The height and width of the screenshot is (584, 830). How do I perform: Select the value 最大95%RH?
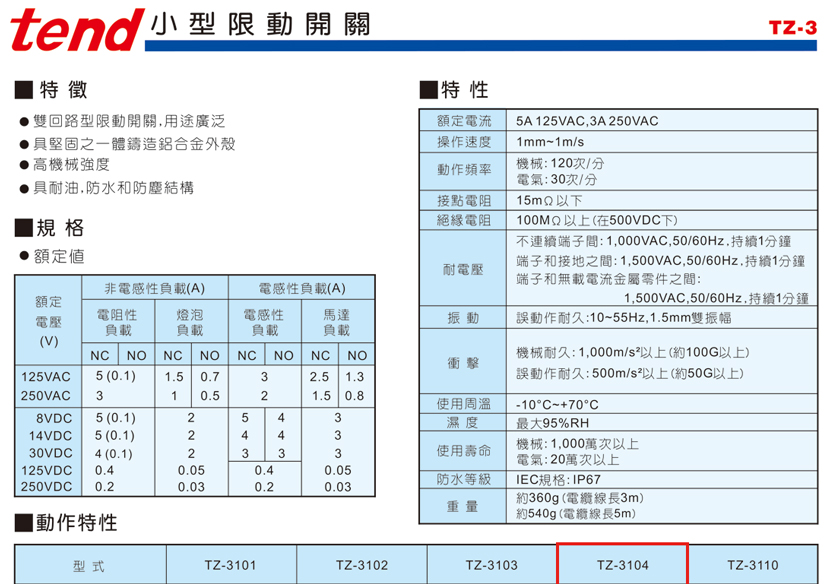[x=553, y=423]
